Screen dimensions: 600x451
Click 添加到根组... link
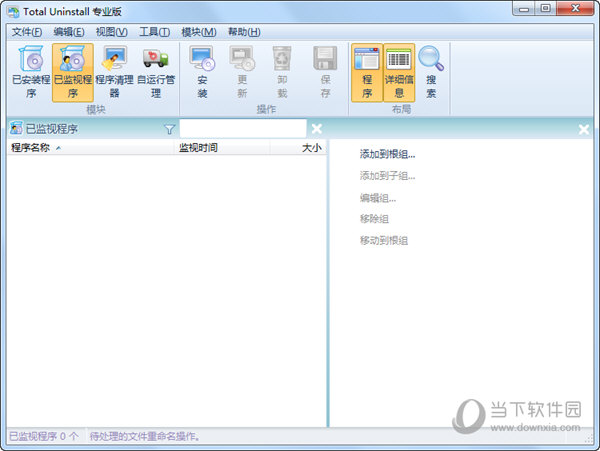(387, 154)
